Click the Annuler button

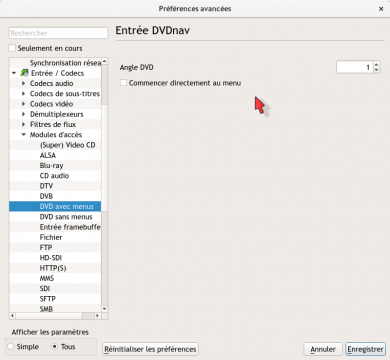coord(323,349)
